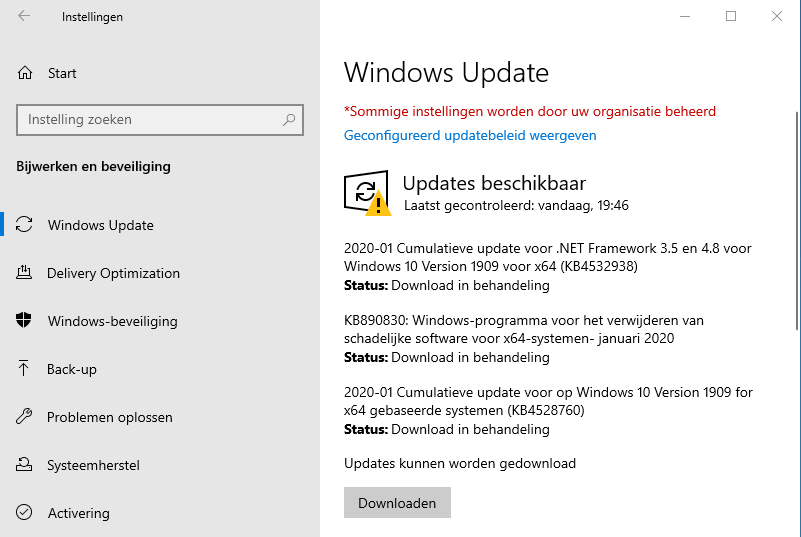
Task: Click the Windows-beveiliging shield icon
Action: 25,321
